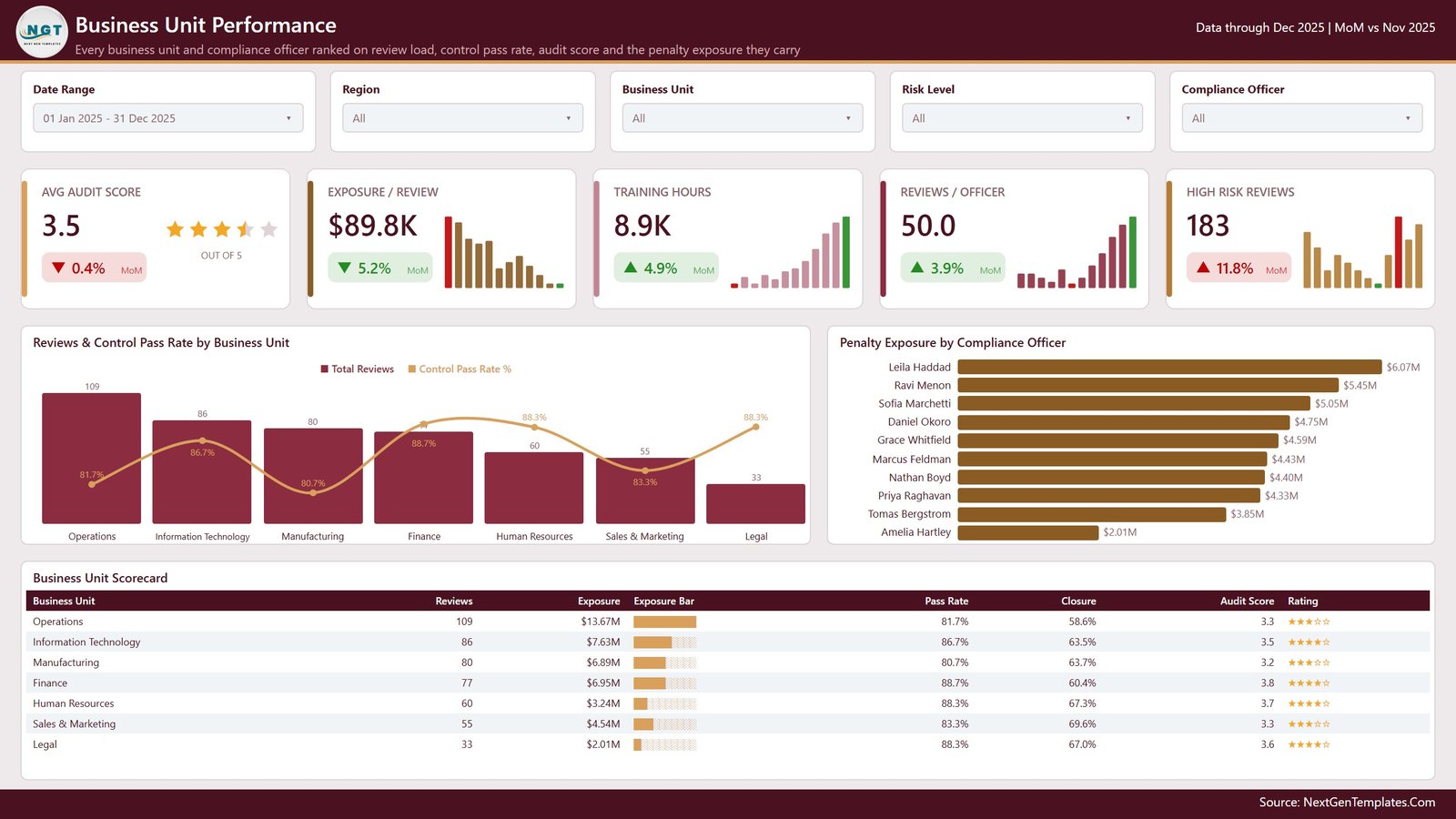Click the Information Technology bar in chart
The height and width of the screenshot is (819, 1456).
pos(202,471)
